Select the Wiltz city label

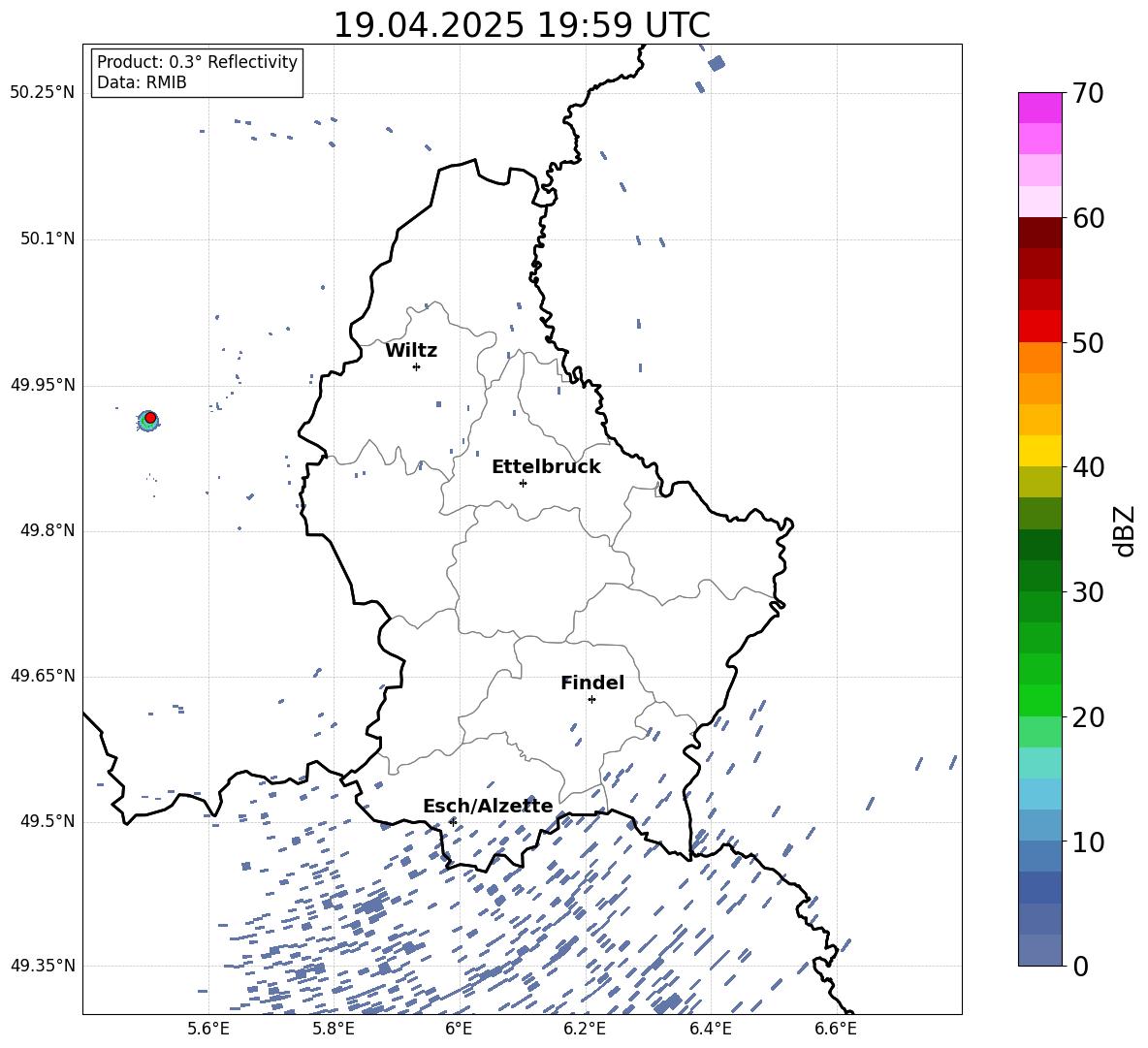coord(411,351)
